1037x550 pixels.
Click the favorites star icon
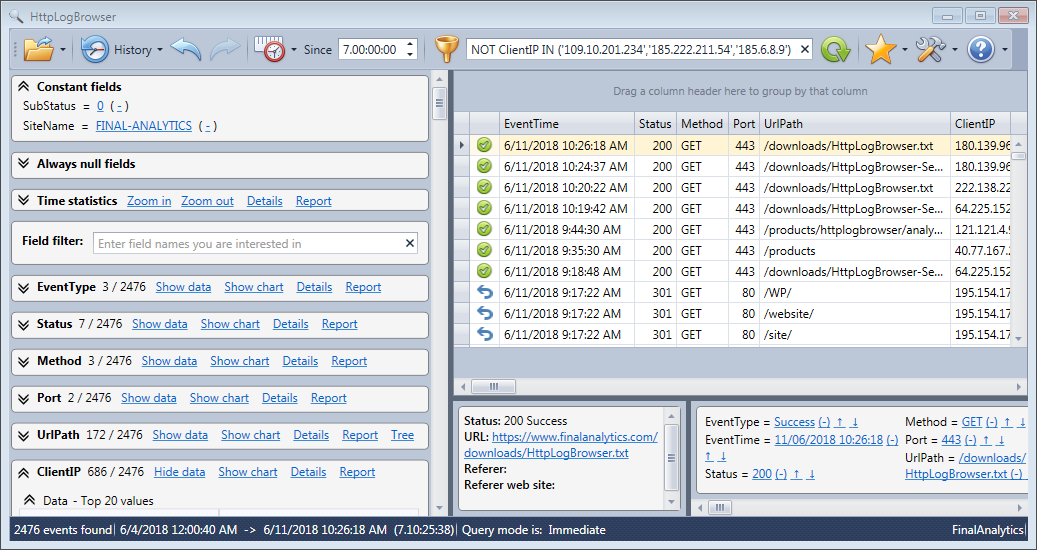[881, 50]
